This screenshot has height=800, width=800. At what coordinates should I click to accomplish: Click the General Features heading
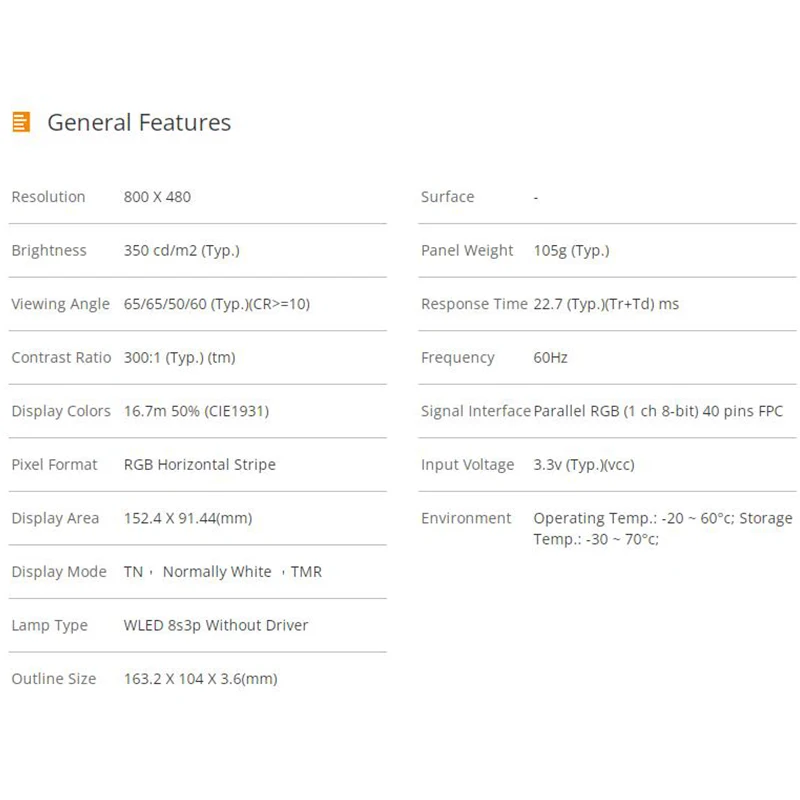tap(139, 123)
